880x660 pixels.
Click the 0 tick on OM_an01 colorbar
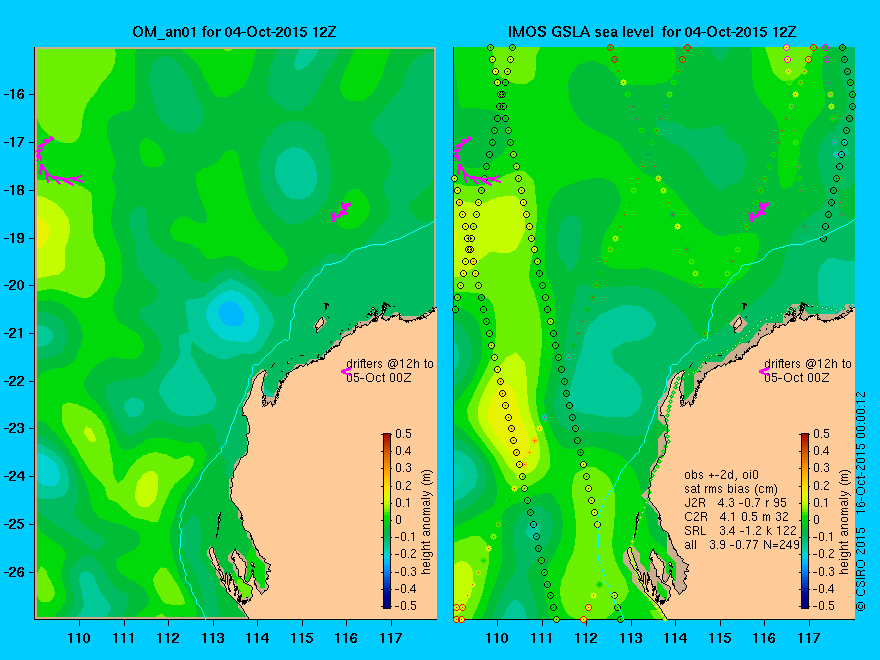[x=398, y=520]
